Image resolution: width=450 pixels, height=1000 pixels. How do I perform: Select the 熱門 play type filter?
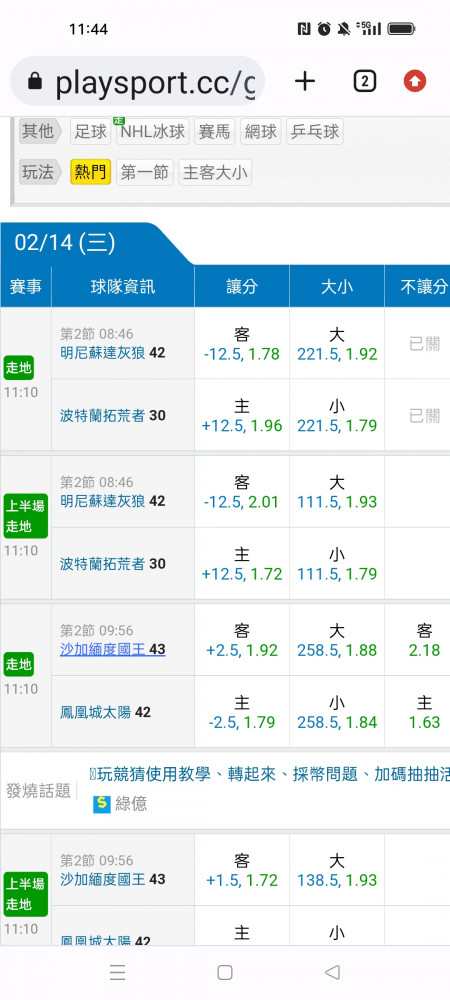pos(91,172)
